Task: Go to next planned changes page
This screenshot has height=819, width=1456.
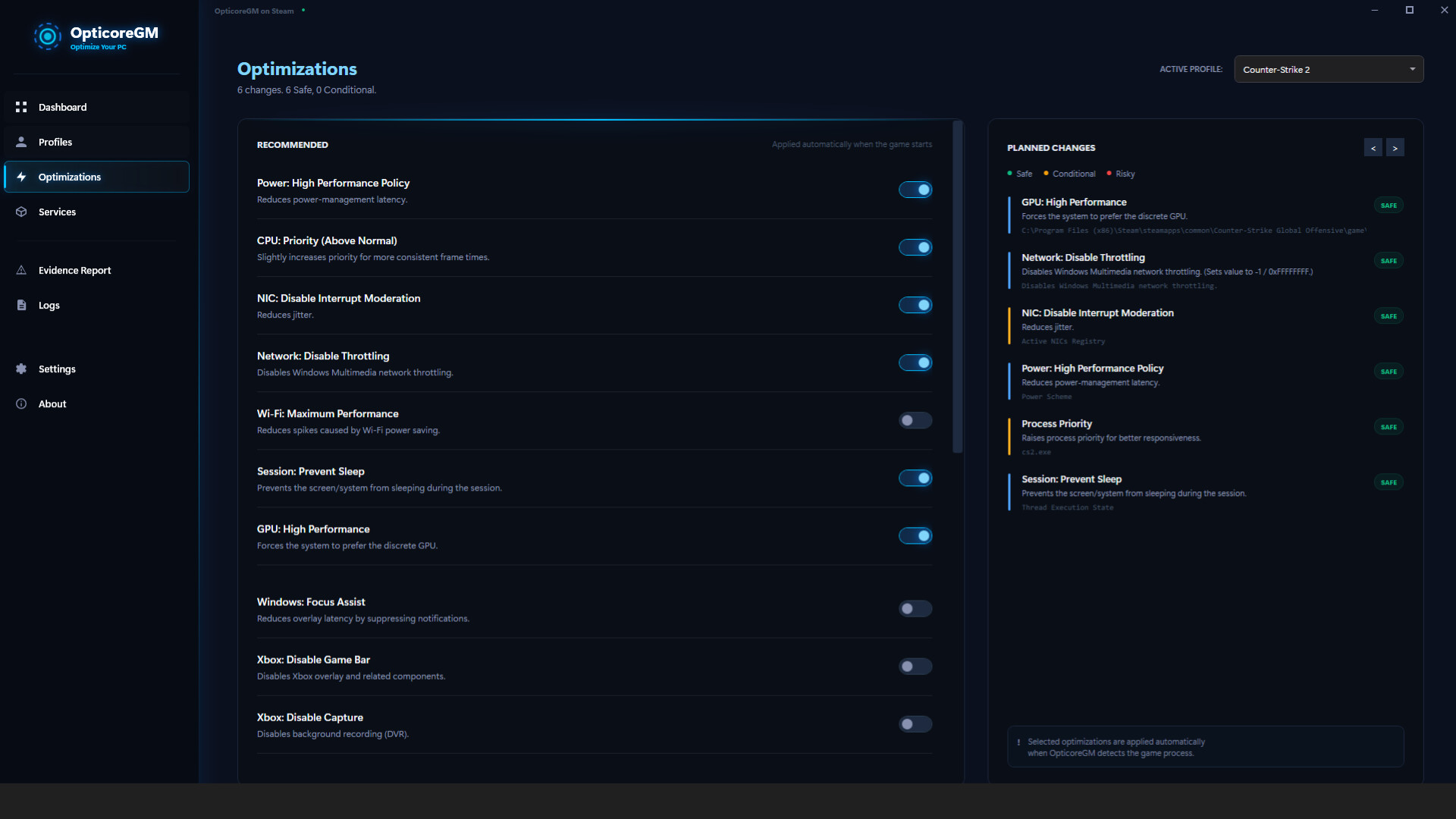Action: click(1395, 148)
